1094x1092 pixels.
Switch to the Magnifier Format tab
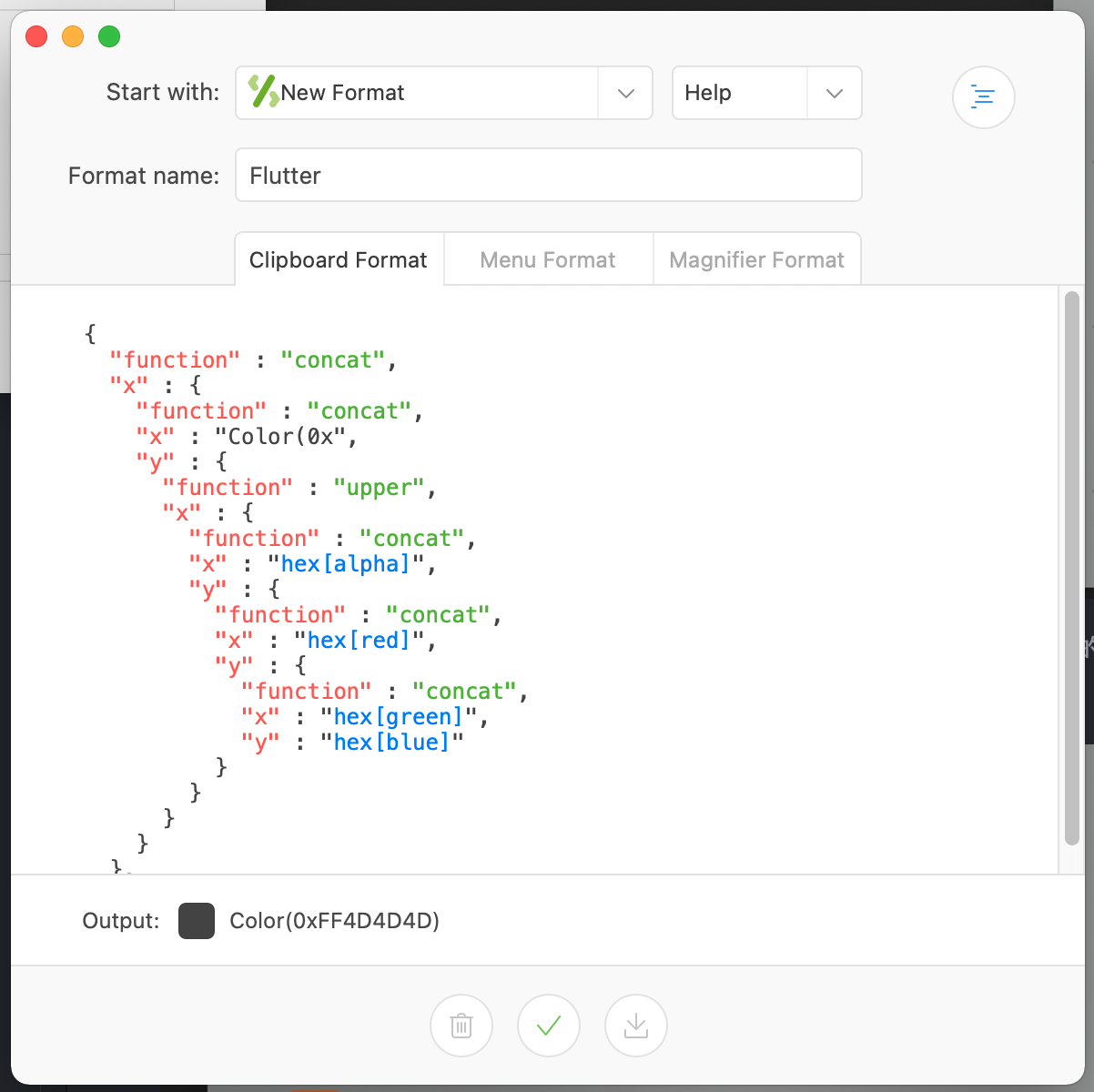(756, 260)
